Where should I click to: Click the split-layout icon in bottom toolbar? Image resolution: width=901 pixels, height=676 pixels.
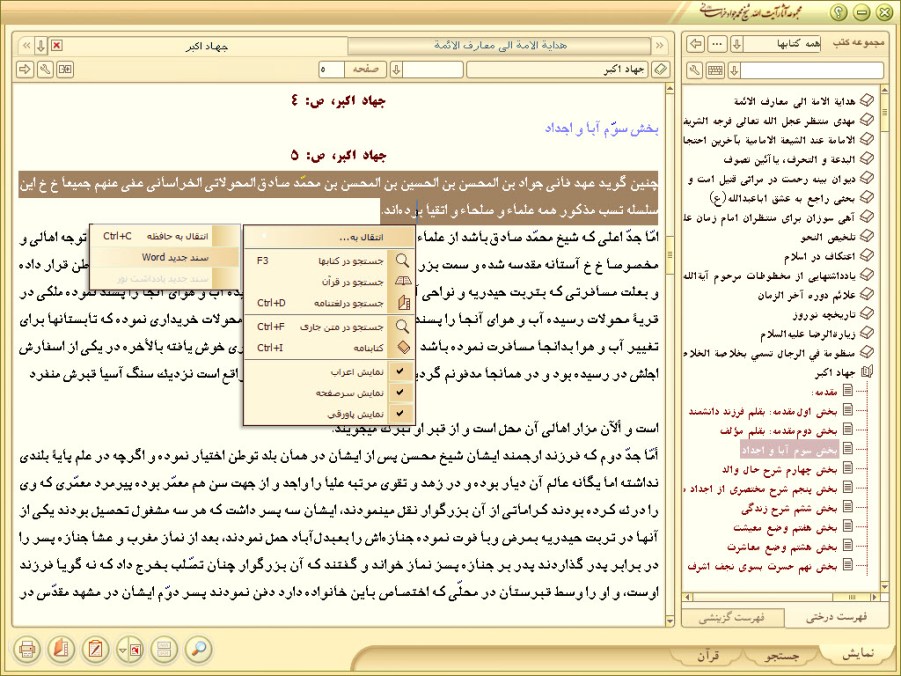164,649
